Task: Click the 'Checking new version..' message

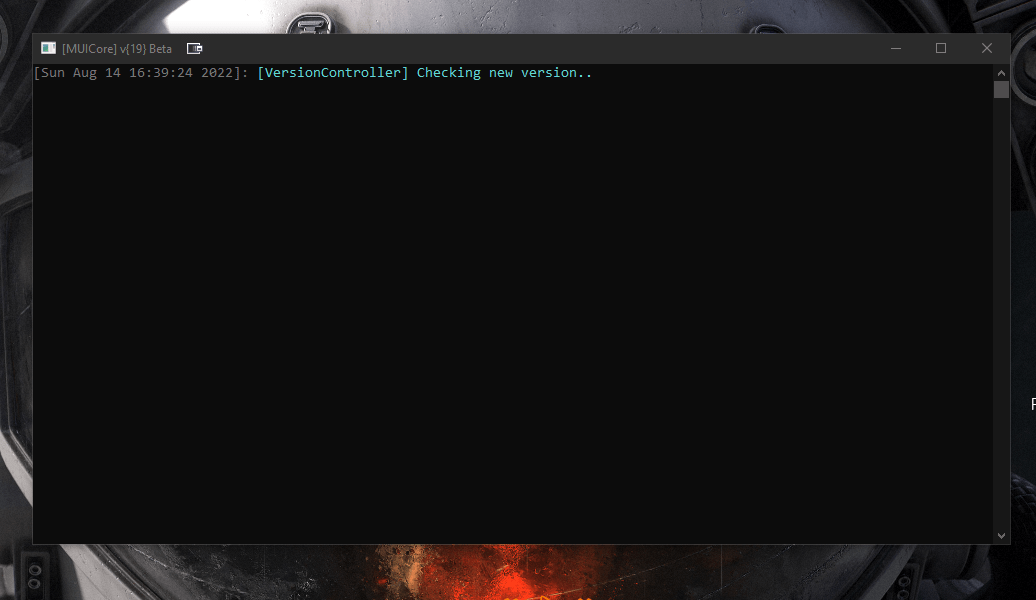Action: 504,73
